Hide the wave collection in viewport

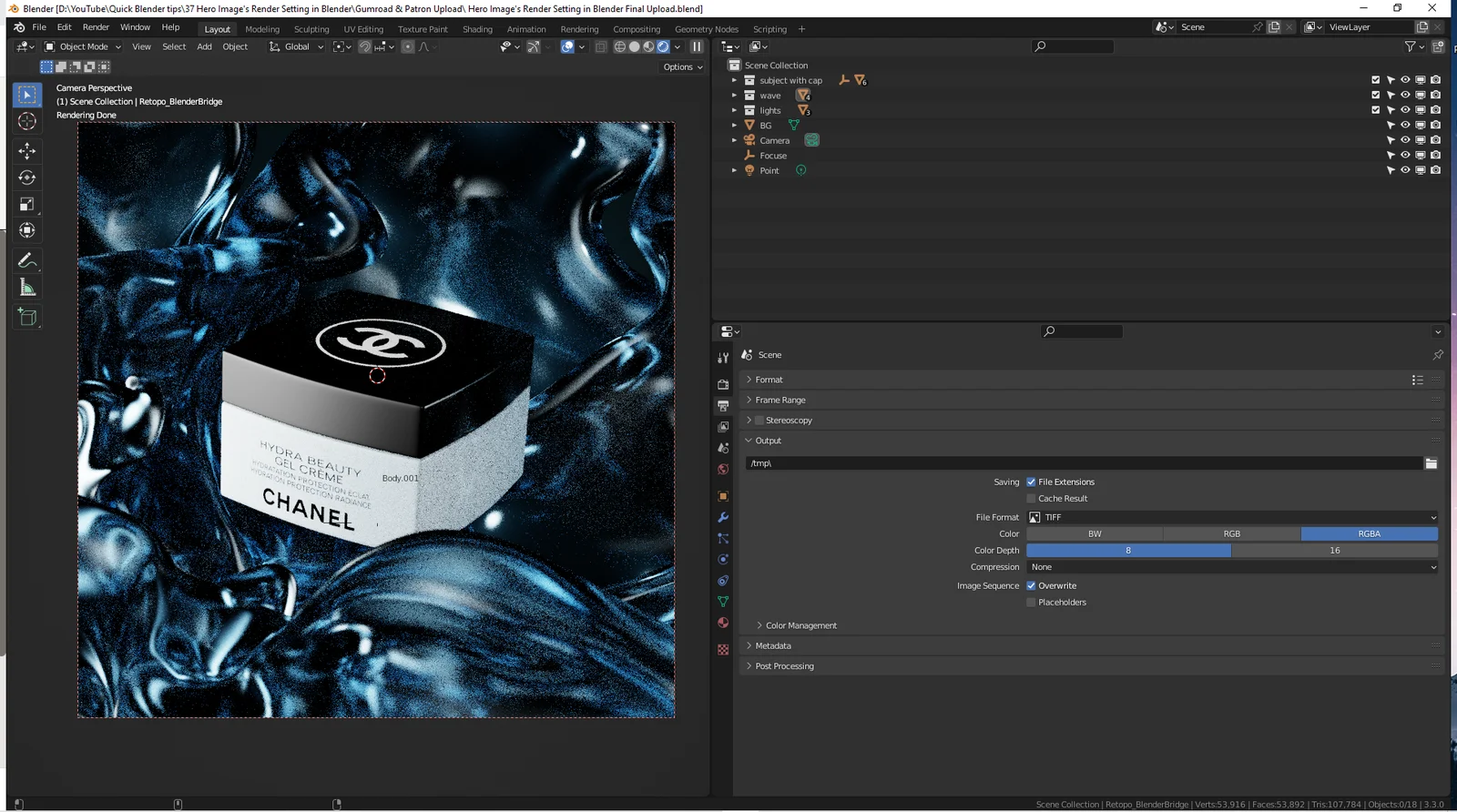click(1405, 95)
